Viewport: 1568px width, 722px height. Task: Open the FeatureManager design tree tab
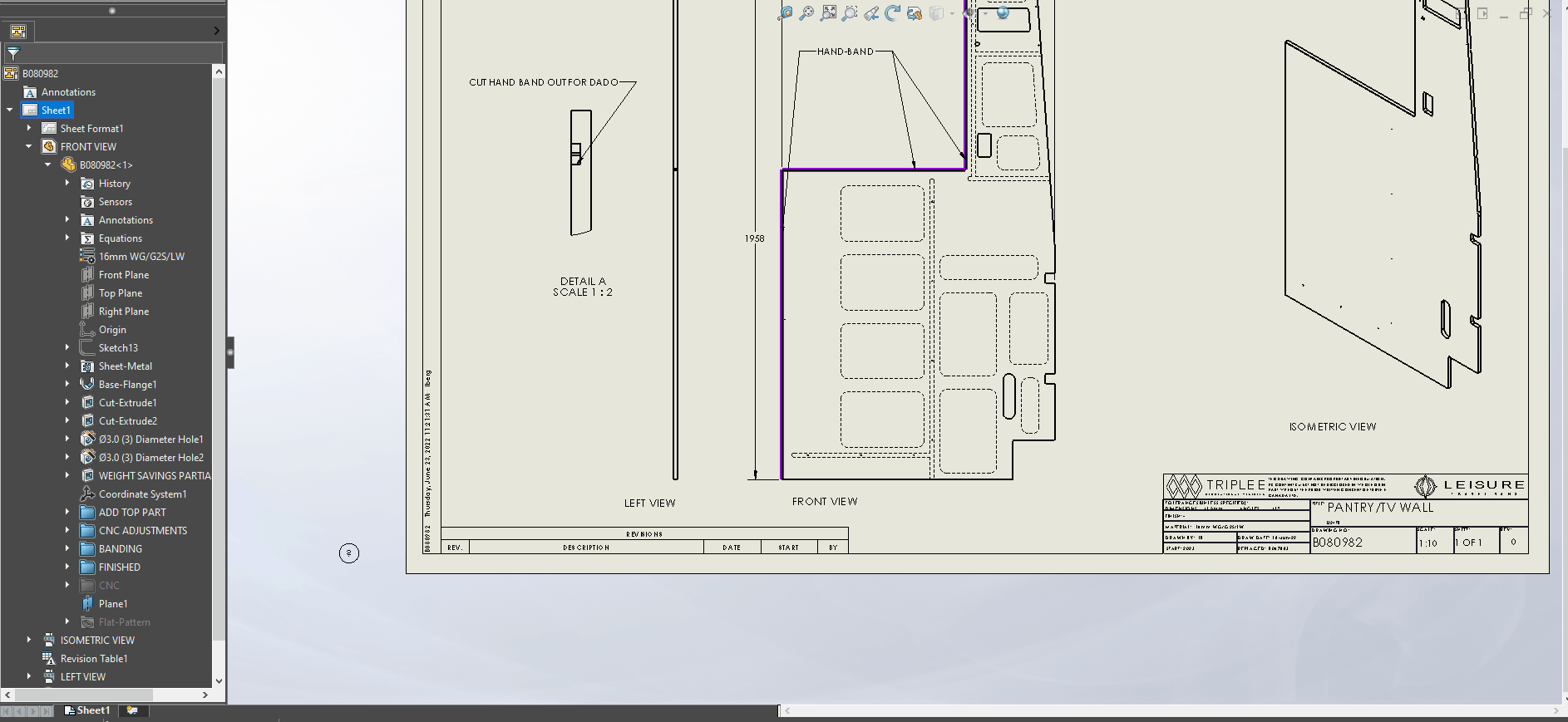point(18,32)
